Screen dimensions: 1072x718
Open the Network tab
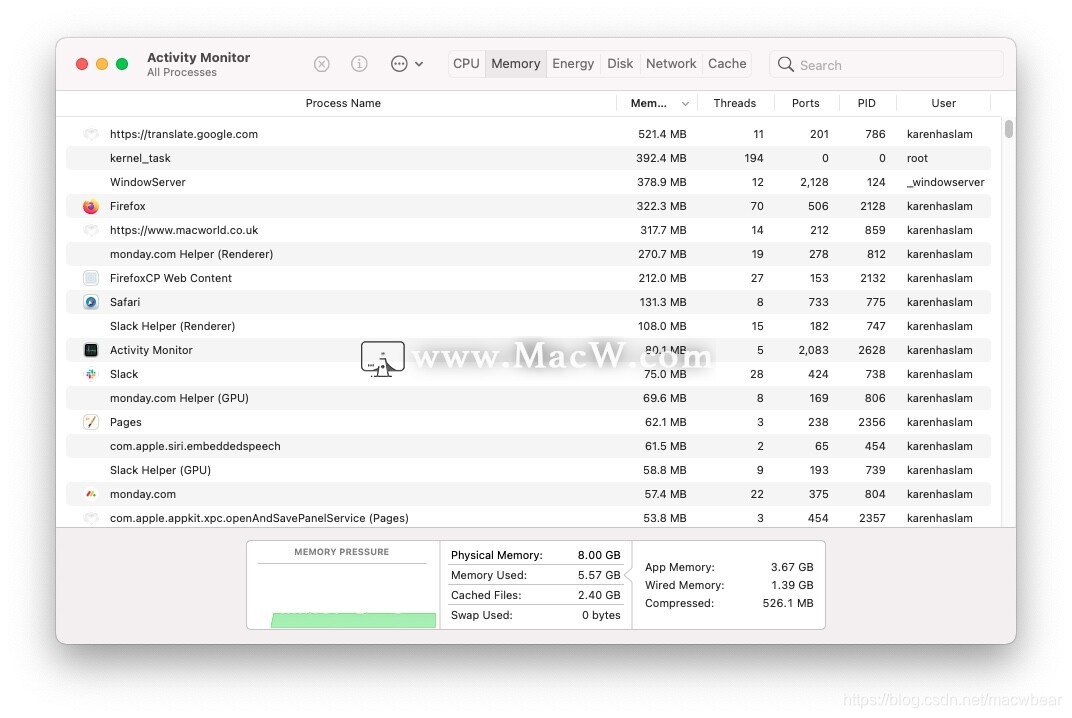[671, 64]
